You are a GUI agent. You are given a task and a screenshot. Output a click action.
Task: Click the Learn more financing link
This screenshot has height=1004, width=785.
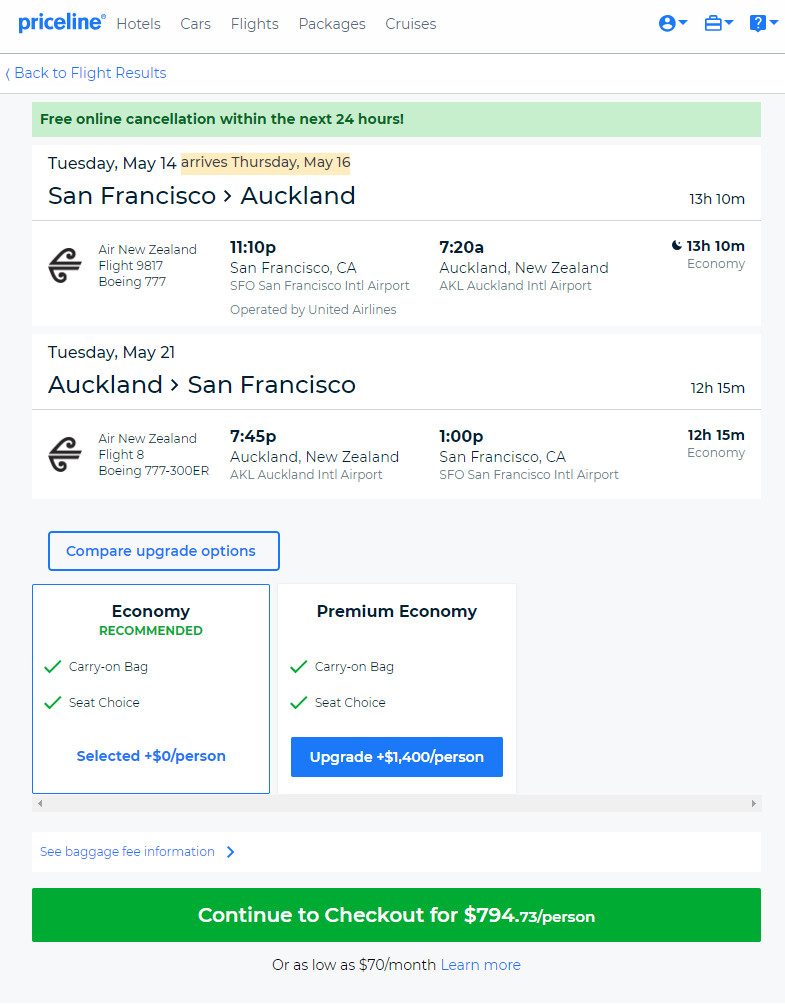(x=481, y=964)
